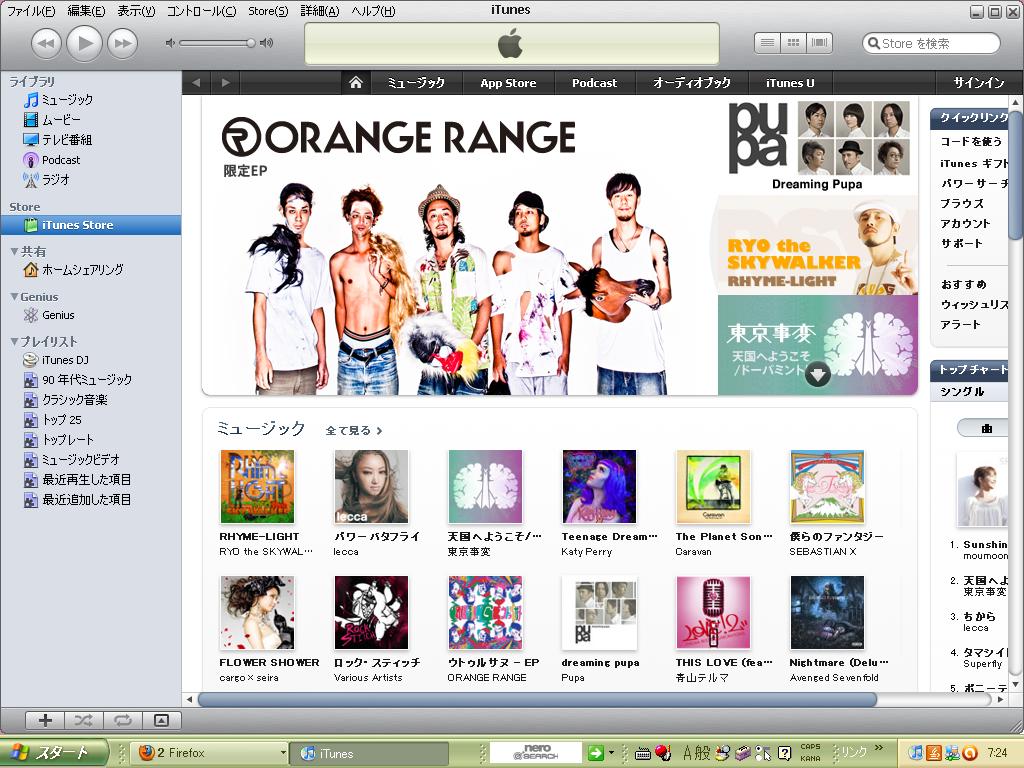Click the Windows スタート button

click(x=53, y=753)
